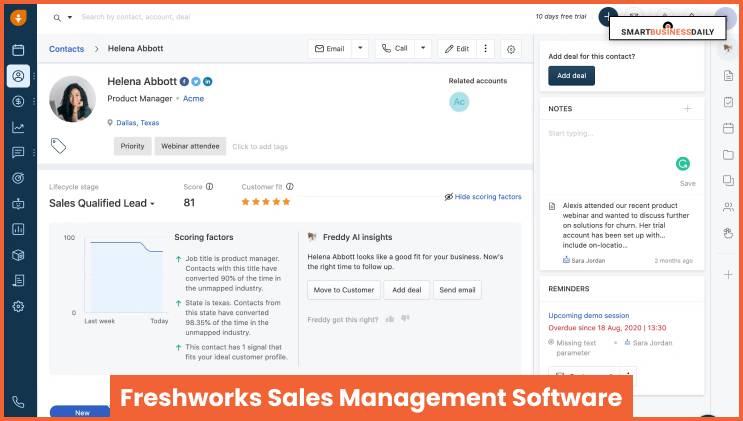Click the Freshworks logo at top left
The height and width of the screenshot is (421, 743).
[18, 18]
